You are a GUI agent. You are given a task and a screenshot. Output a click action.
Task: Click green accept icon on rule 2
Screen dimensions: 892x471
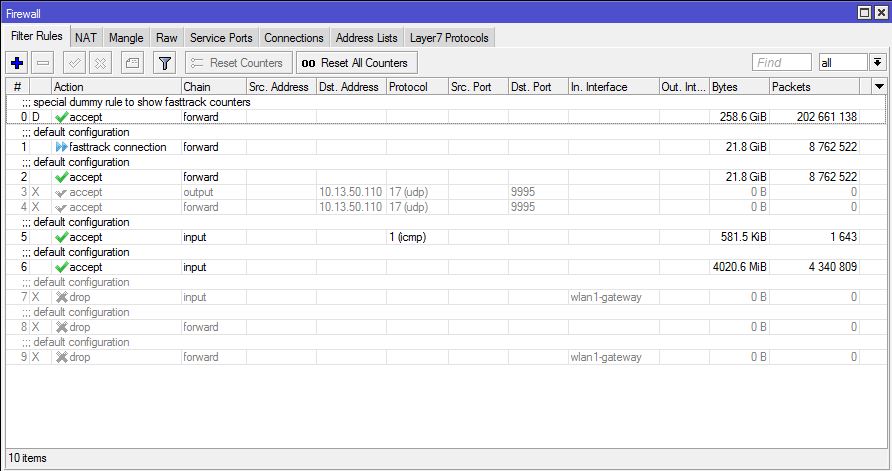tap(61, 177)
